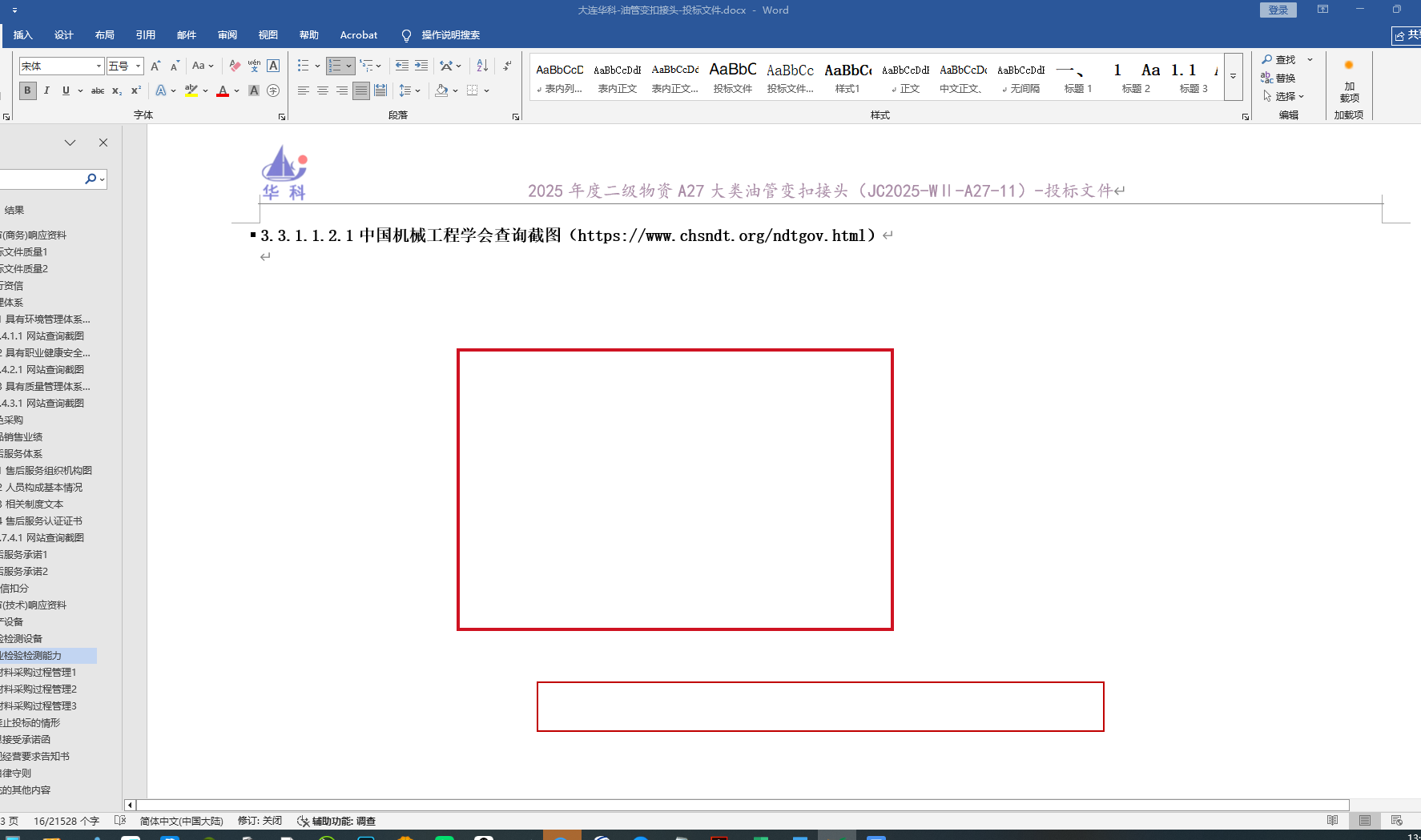The image size is (1421, 840).
Task: Click the decrease font size icon
Action: point(175,66)
